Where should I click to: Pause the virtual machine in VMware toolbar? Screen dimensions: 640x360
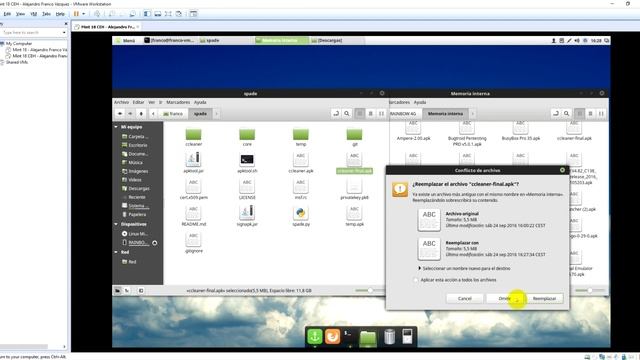point(76,14)
